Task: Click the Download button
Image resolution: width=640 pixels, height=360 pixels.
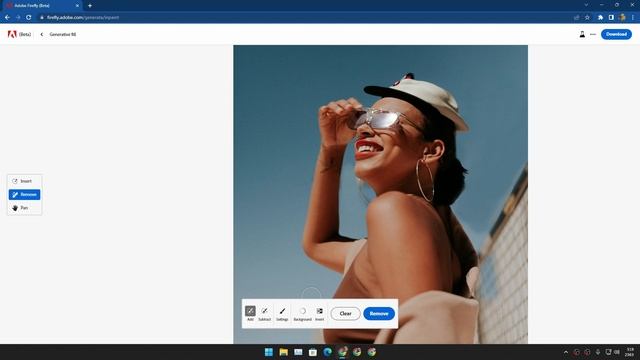Action: tap(616, 34)
